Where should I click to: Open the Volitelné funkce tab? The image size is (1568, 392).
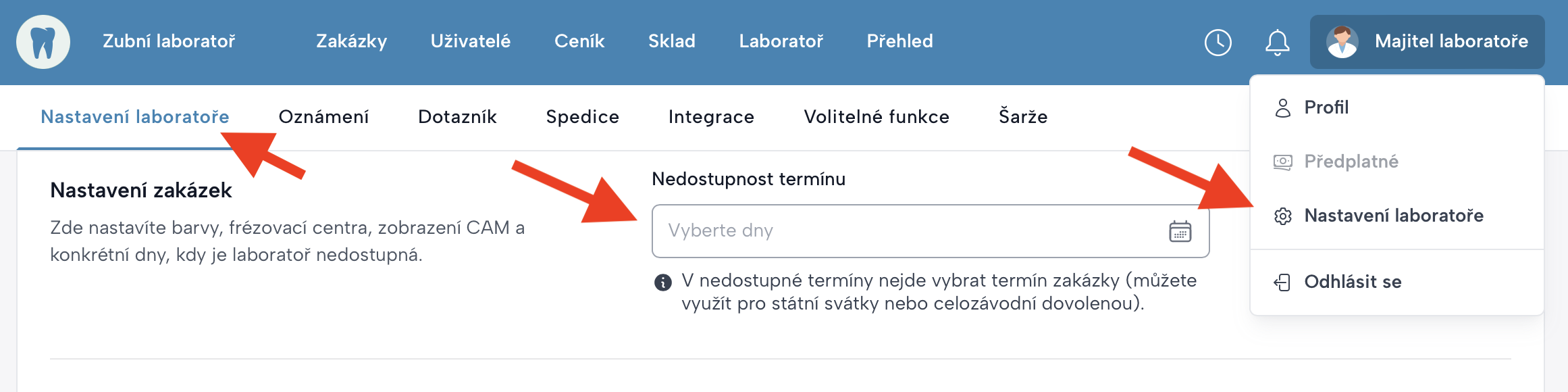click(876, 117)
